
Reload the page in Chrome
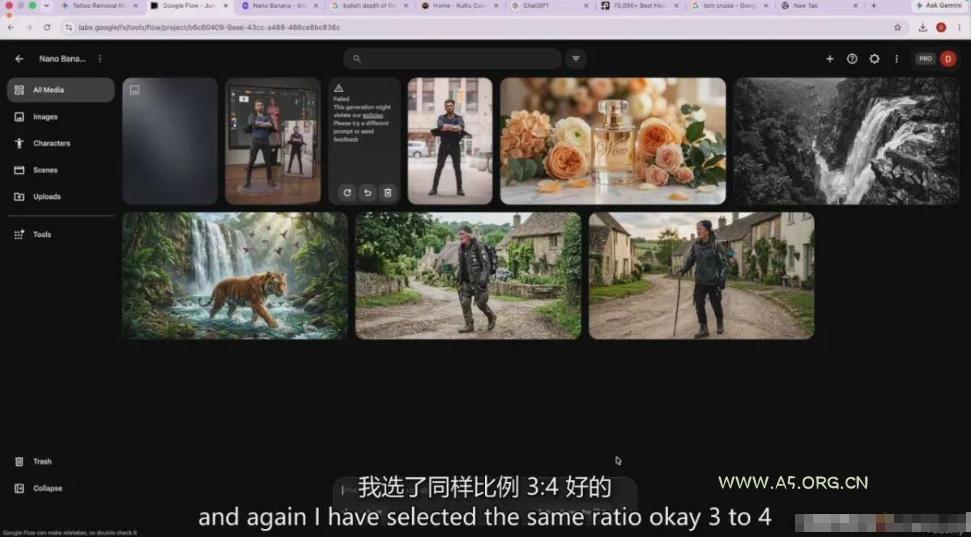pyautogui.click(x=47, y=27)
